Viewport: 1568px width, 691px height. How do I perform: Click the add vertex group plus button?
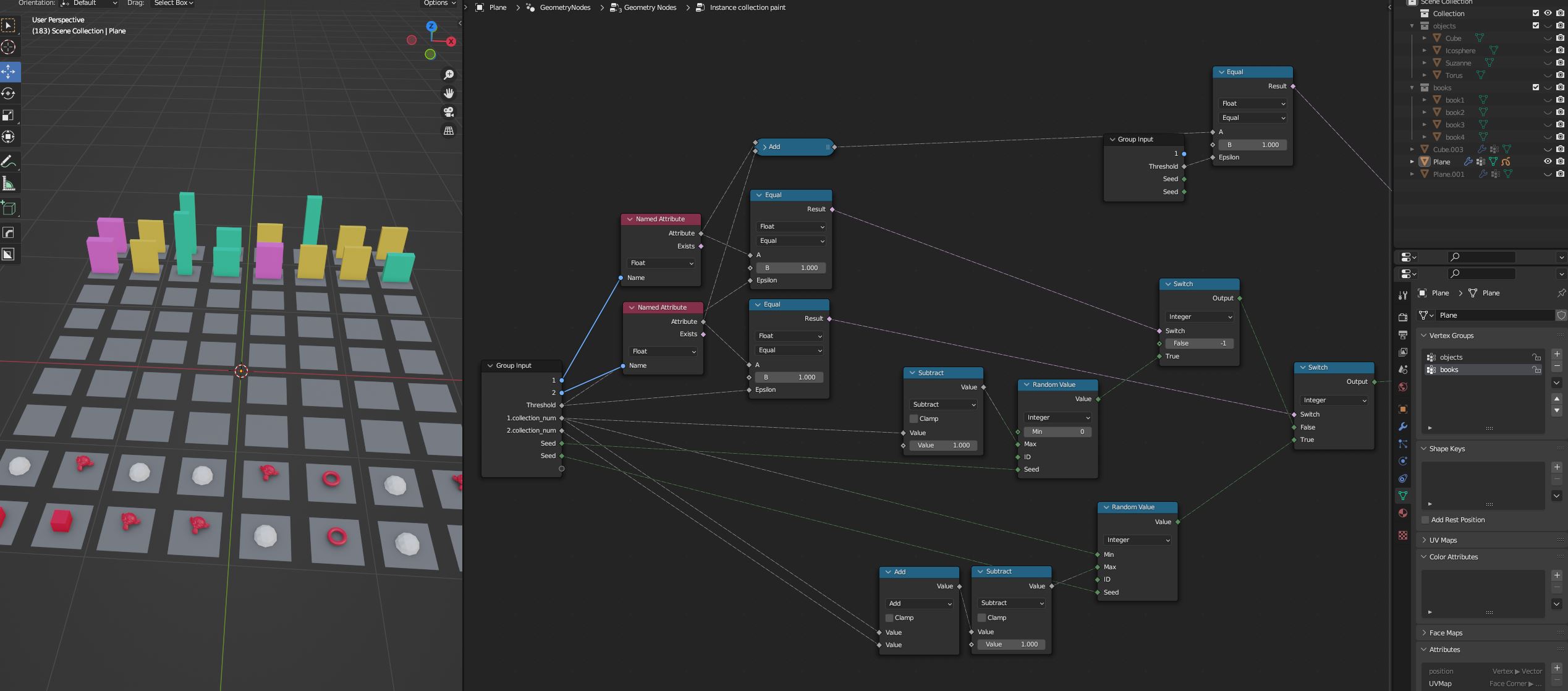point(1557,354)
